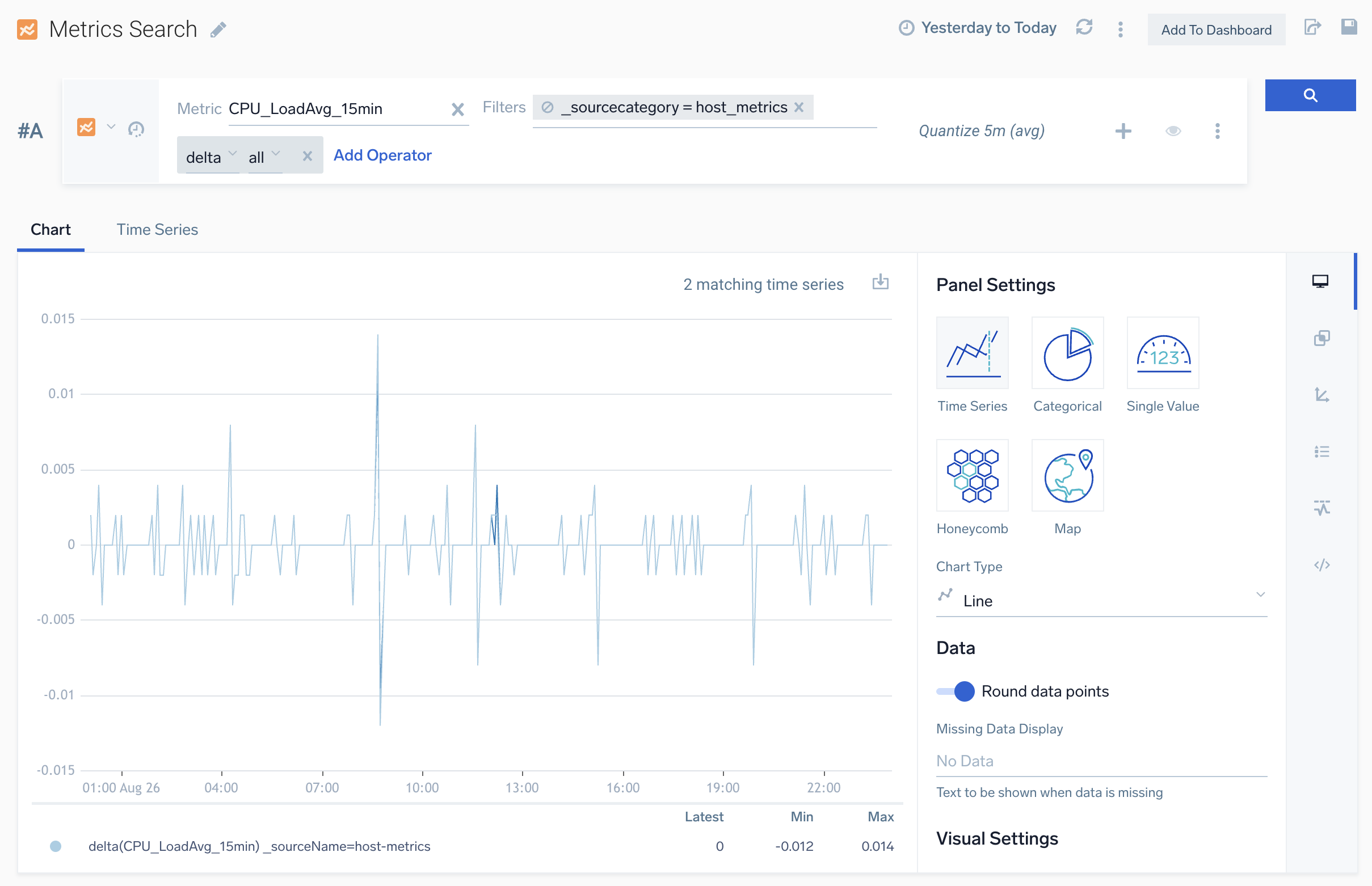Open the code view sidebar icon
The image size is (1372, 886).
tap(1322, 565)
